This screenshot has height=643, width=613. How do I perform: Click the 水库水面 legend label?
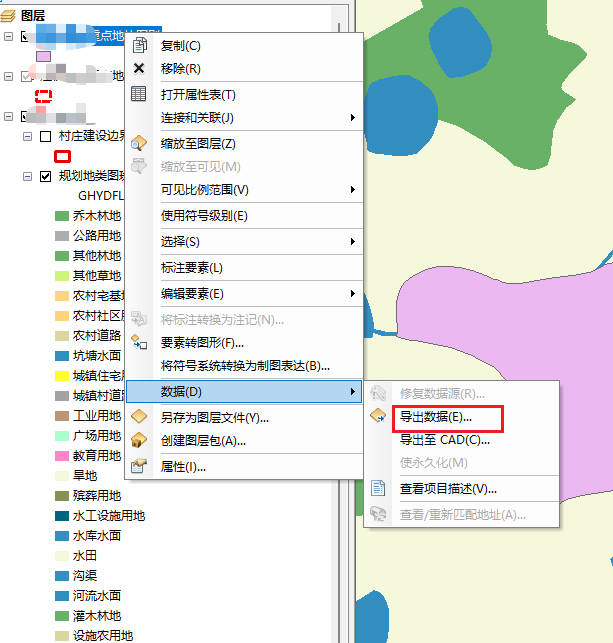(97, 536)
